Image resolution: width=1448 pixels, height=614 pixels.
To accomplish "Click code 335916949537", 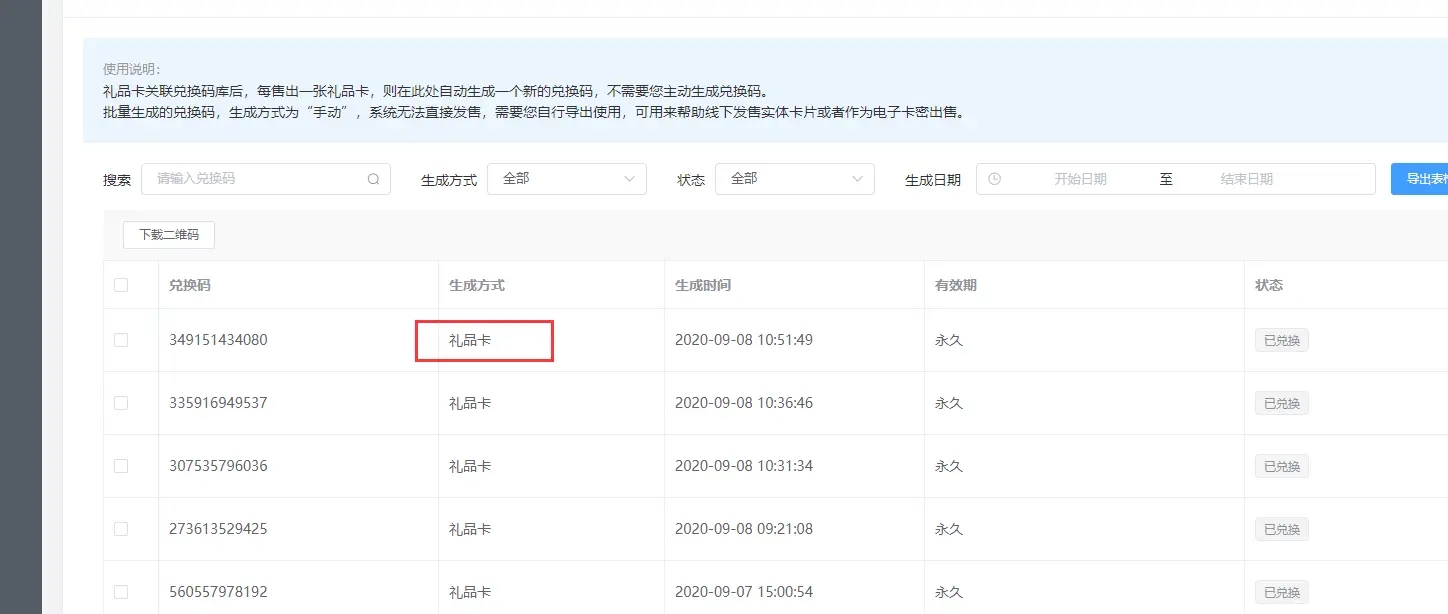I will 218,403.
